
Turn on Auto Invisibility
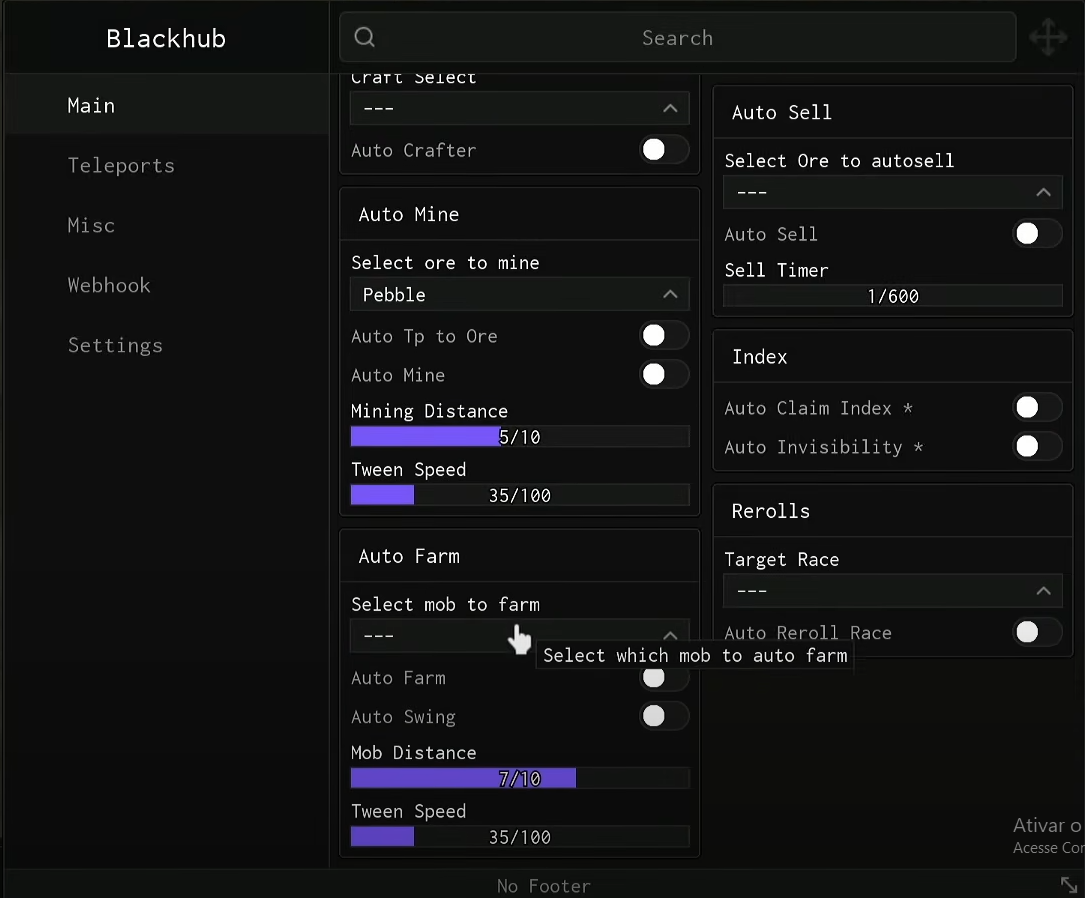[1036, 447]
